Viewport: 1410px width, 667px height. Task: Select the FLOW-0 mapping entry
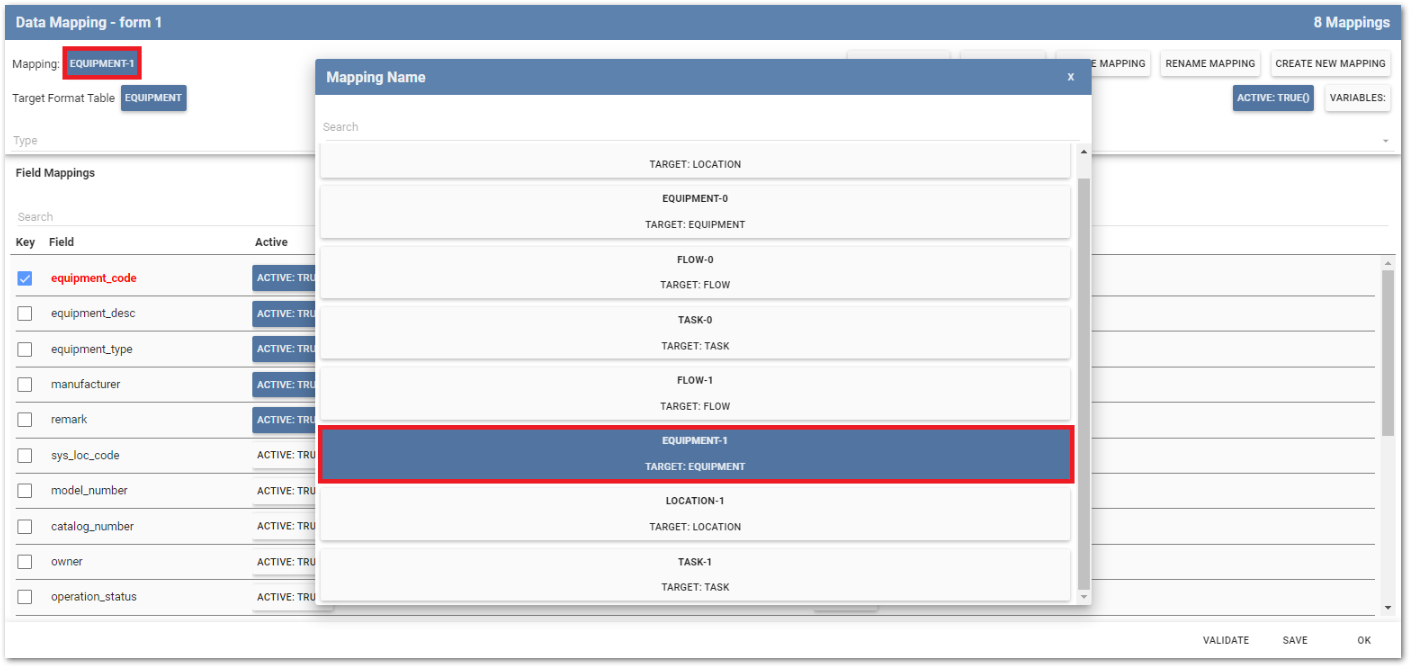point(695,272)
